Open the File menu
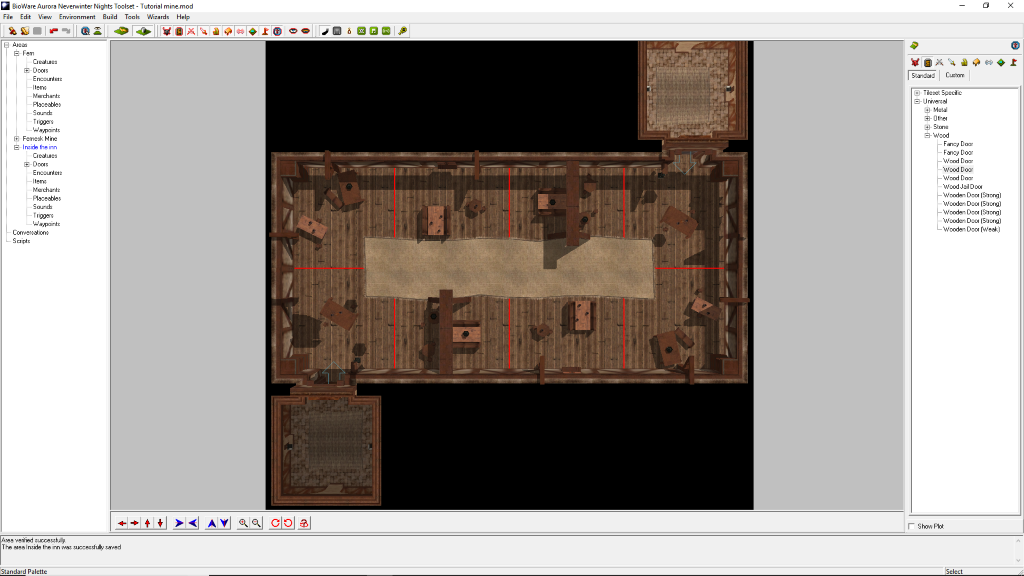The width and height of the screenshot is (1024, 576). (8, 17)
